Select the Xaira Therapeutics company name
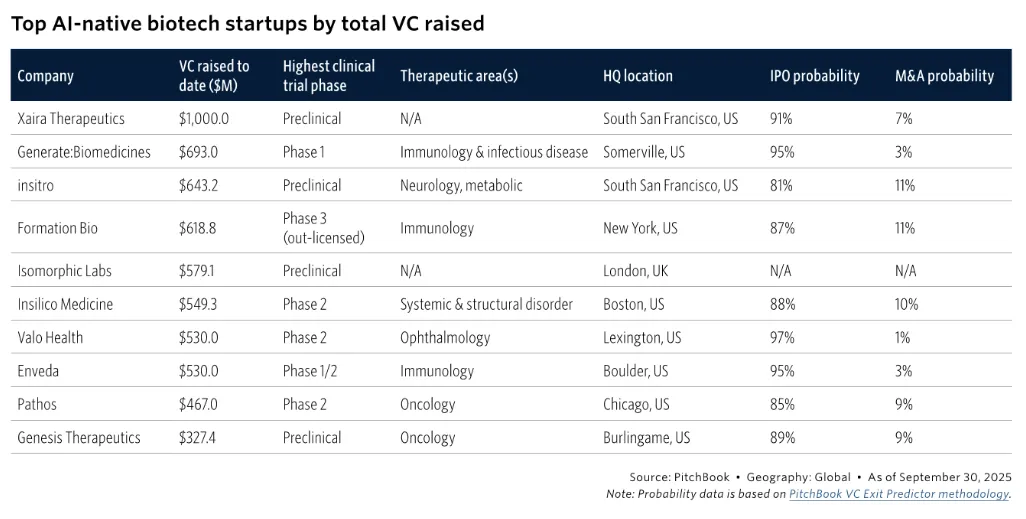Viewport: 1026px width, 519px height. pos(71,118)
